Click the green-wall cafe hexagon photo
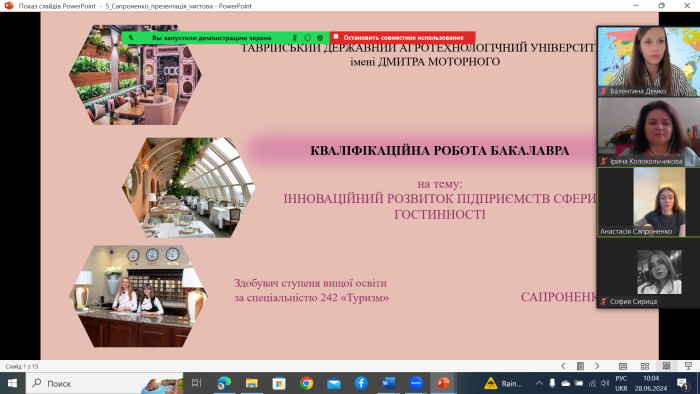 (x=135, y=75)
